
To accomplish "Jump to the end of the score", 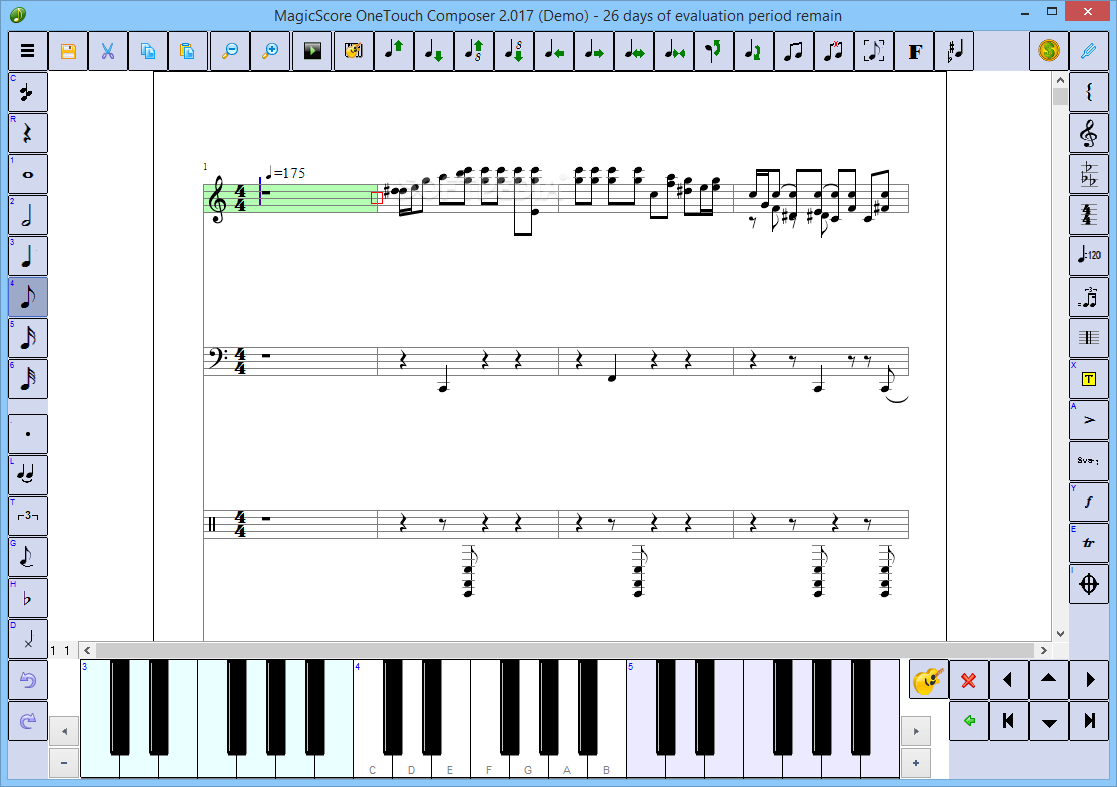I will point(1089,721).
